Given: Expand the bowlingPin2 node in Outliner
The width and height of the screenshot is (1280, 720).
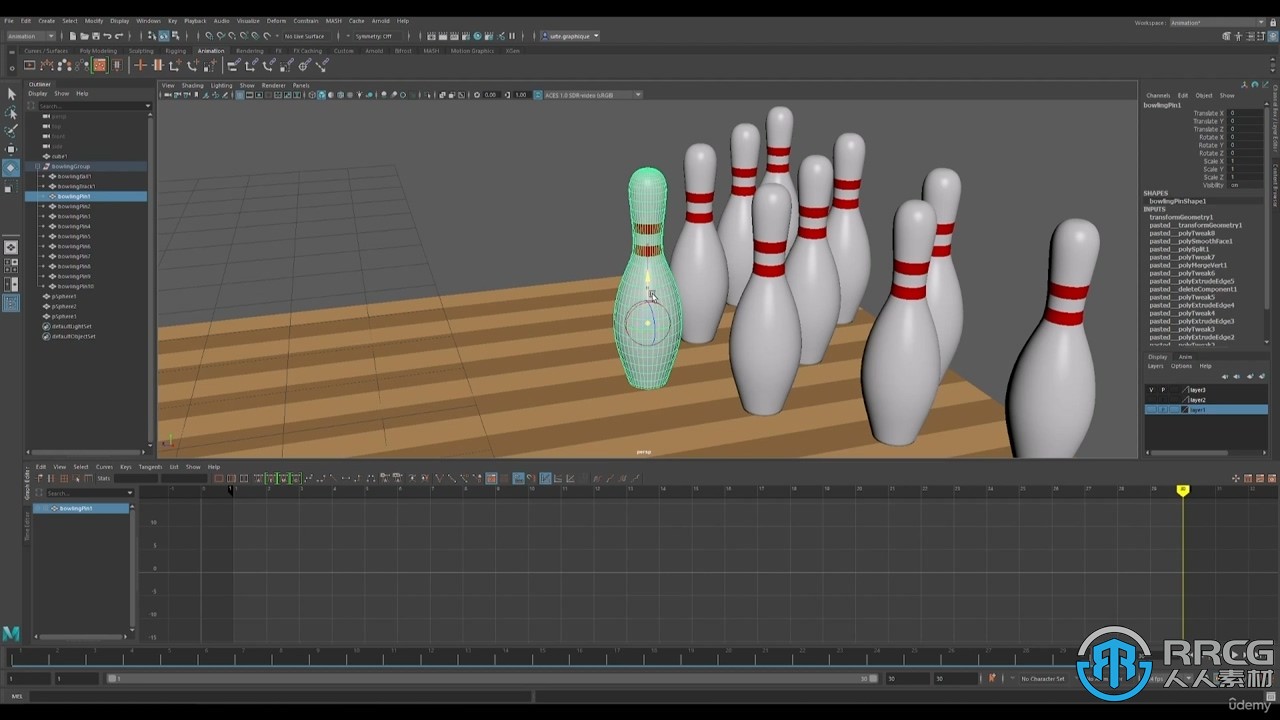Looking at the screenshot, I should [43, 206].
